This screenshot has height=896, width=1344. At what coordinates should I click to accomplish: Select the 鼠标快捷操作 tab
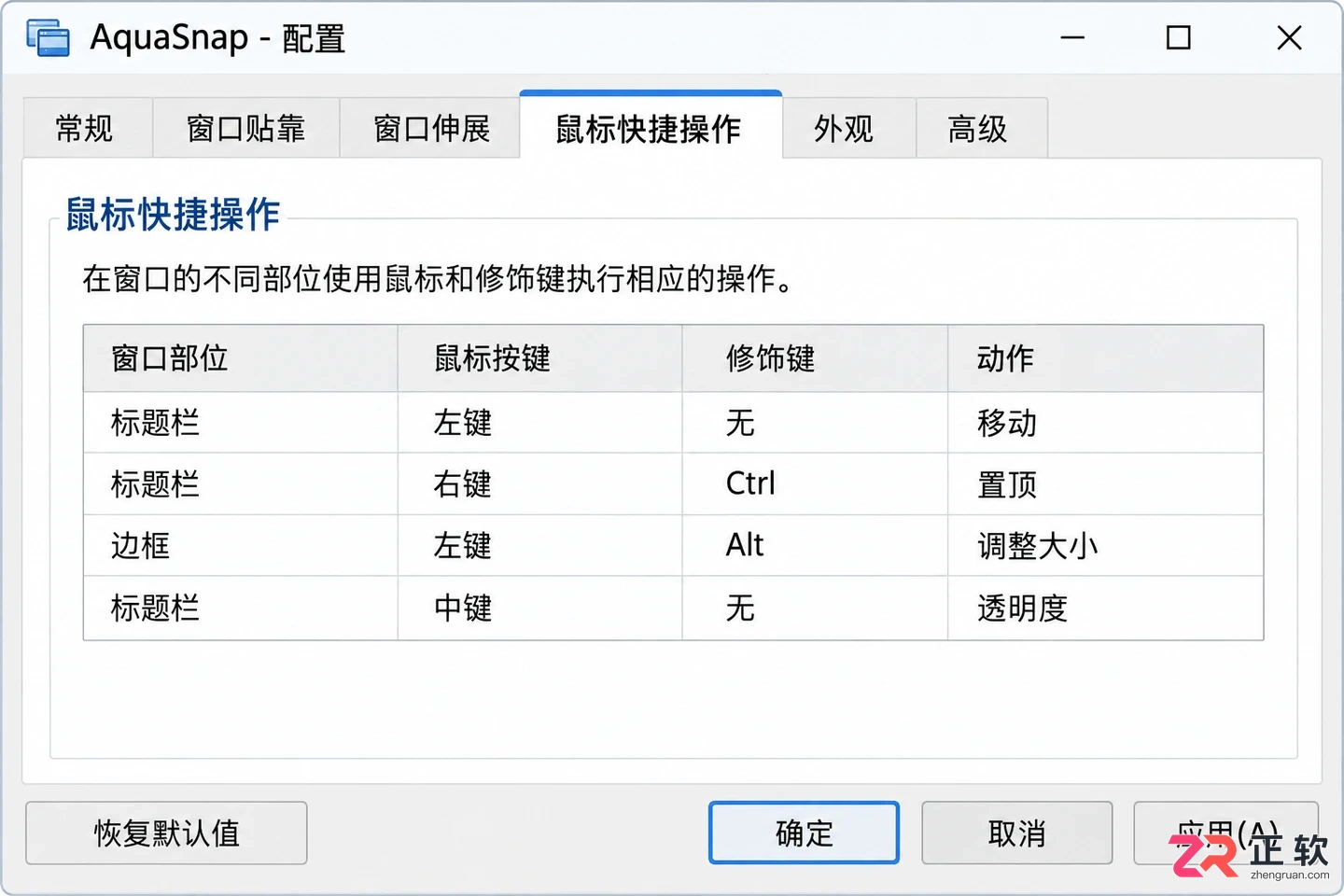tap(650, 127)
